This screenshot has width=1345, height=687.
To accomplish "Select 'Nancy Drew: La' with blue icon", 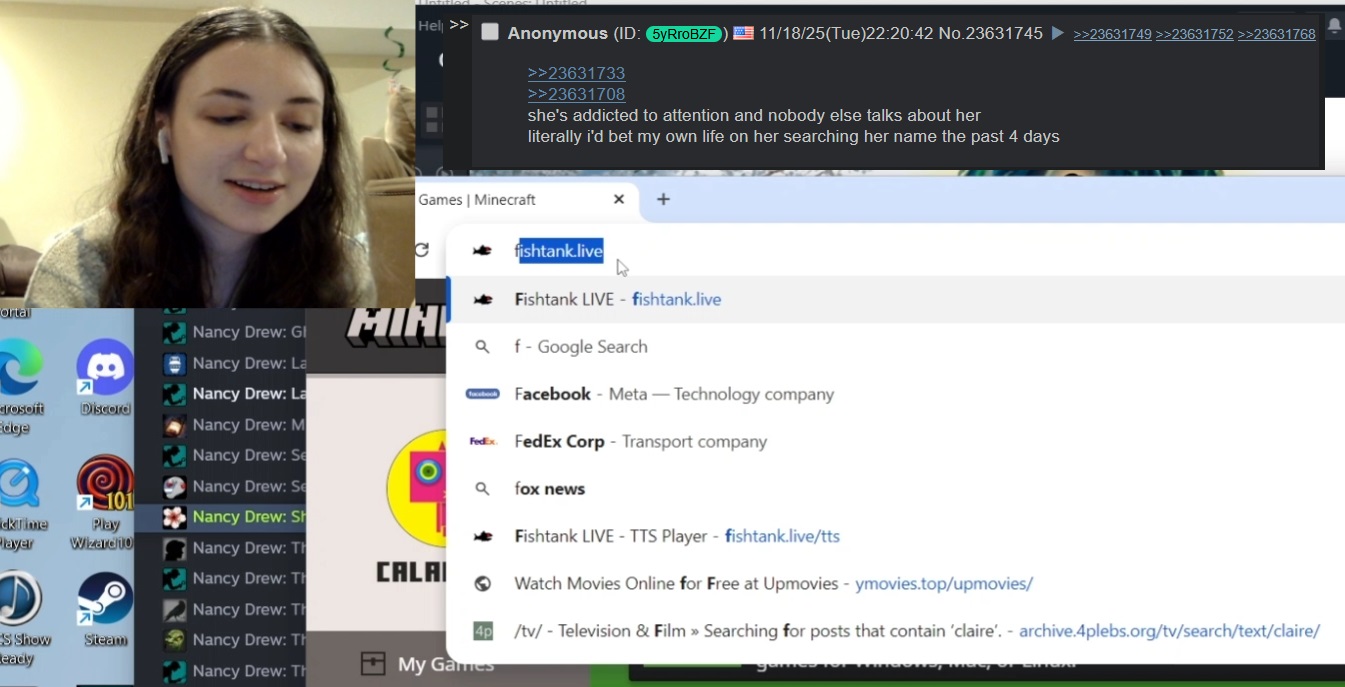I will (235, 363).
